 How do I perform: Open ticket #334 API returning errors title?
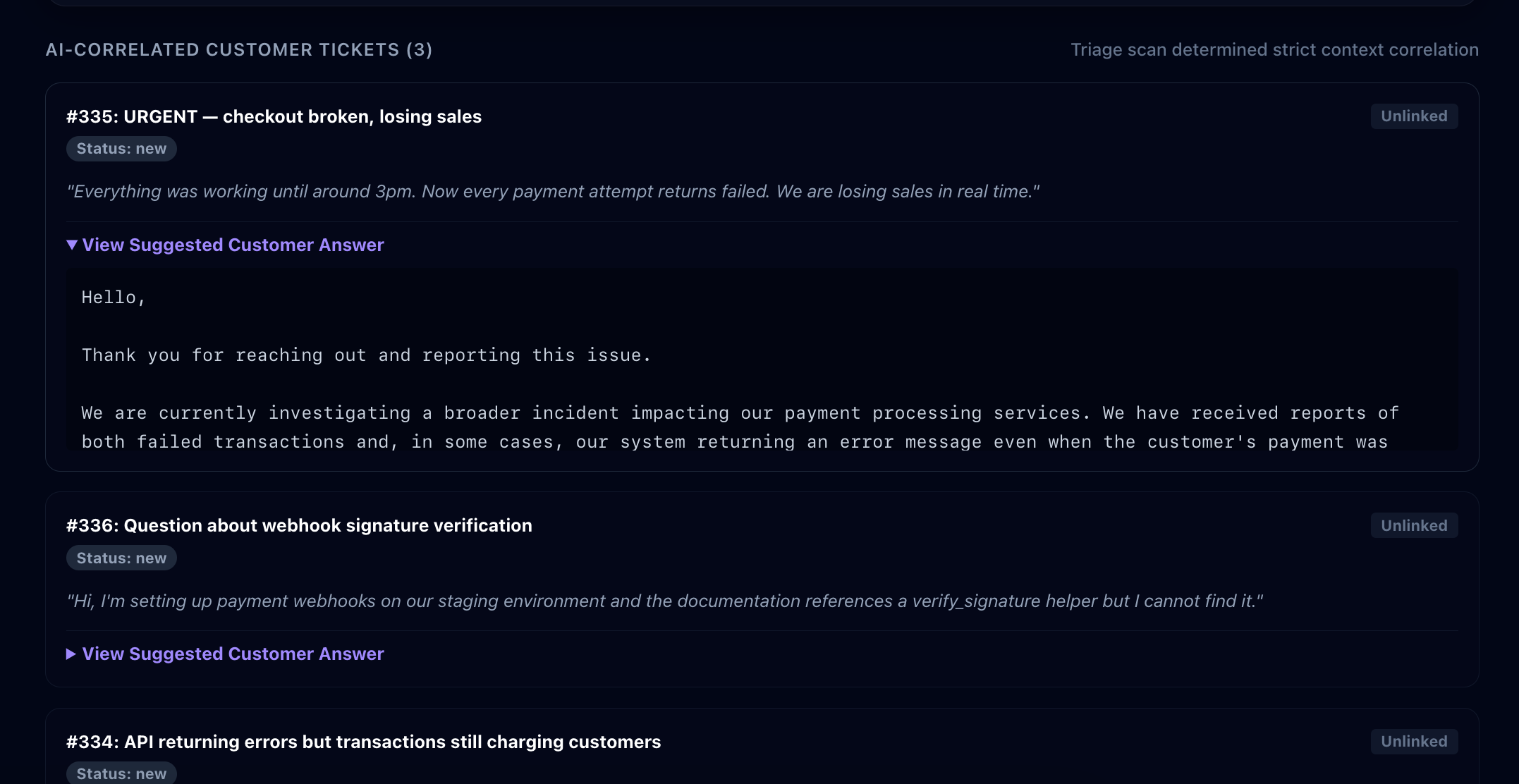[x=363, y=742]
